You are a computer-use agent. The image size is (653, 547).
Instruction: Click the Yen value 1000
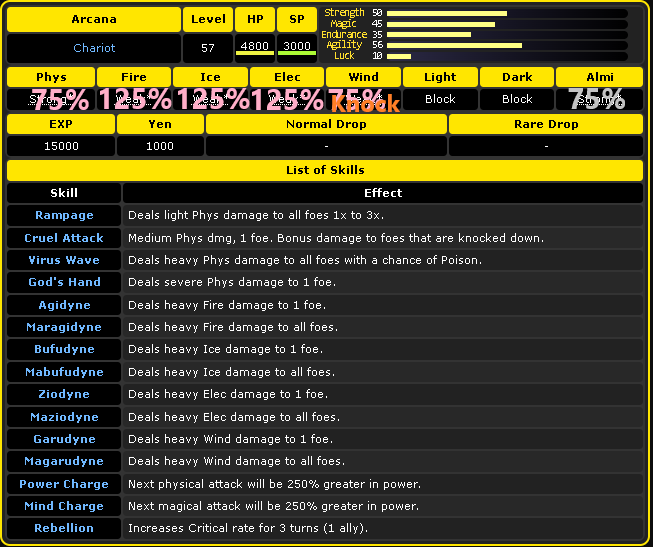(x=160, y=146)
